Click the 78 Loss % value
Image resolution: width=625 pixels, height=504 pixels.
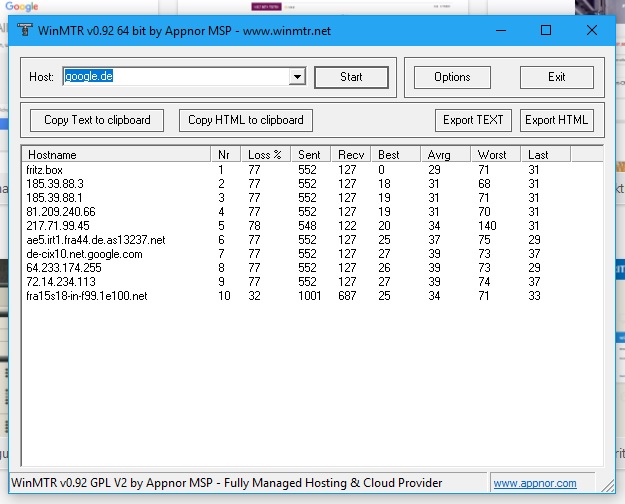[x=254, y=226]
